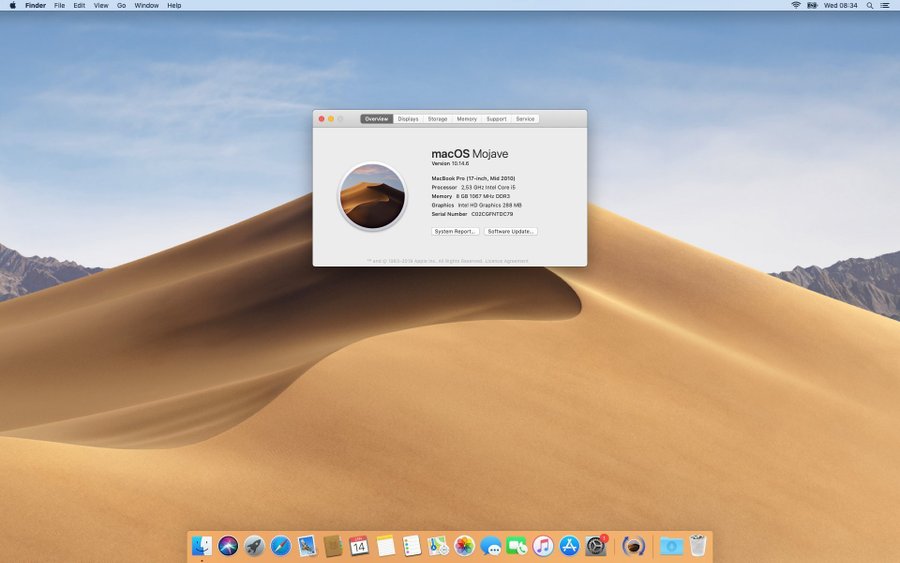The image size is (900, 563).
Task: Open Launchpad rocket icon
Action: tap(255, 546)
